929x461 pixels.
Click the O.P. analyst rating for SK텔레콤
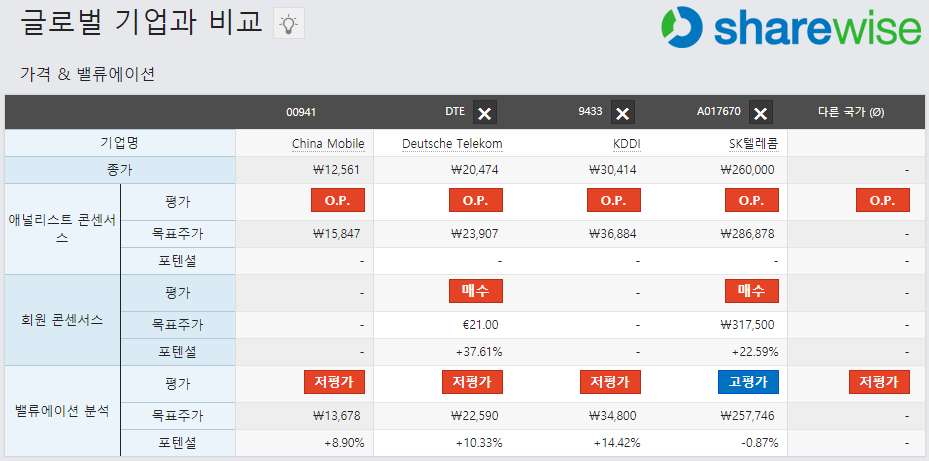(752, 200)
